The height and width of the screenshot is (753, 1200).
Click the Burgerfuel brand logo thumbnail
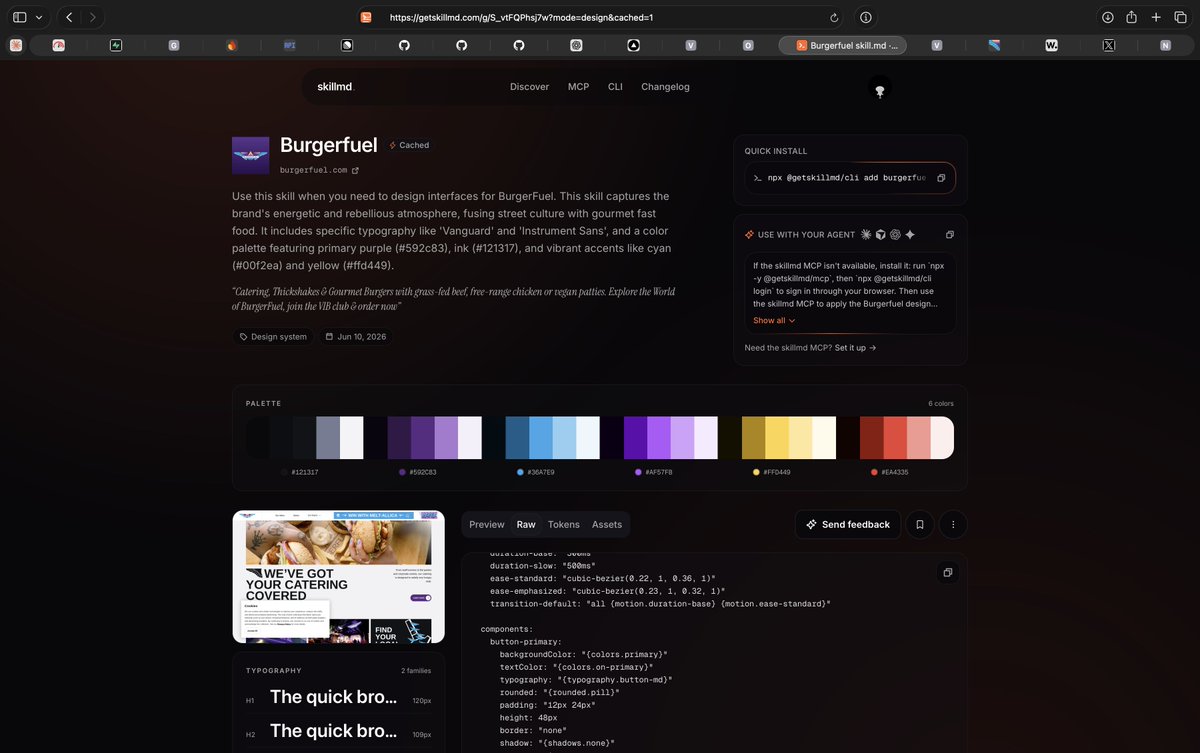click(251, 156)
